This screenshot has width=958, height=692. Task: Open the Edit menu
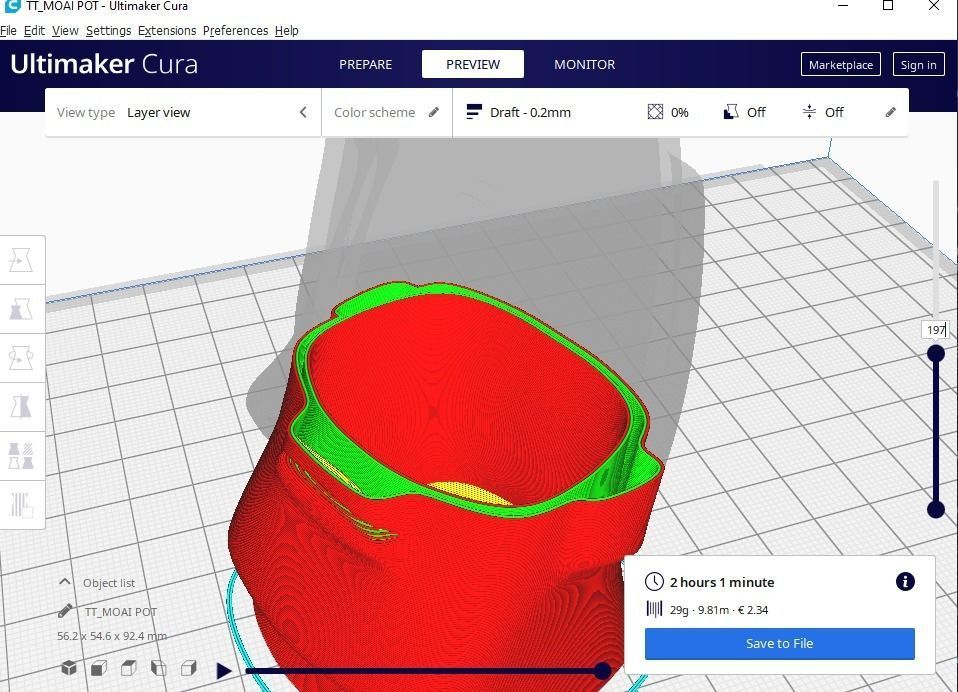(34, 31)
